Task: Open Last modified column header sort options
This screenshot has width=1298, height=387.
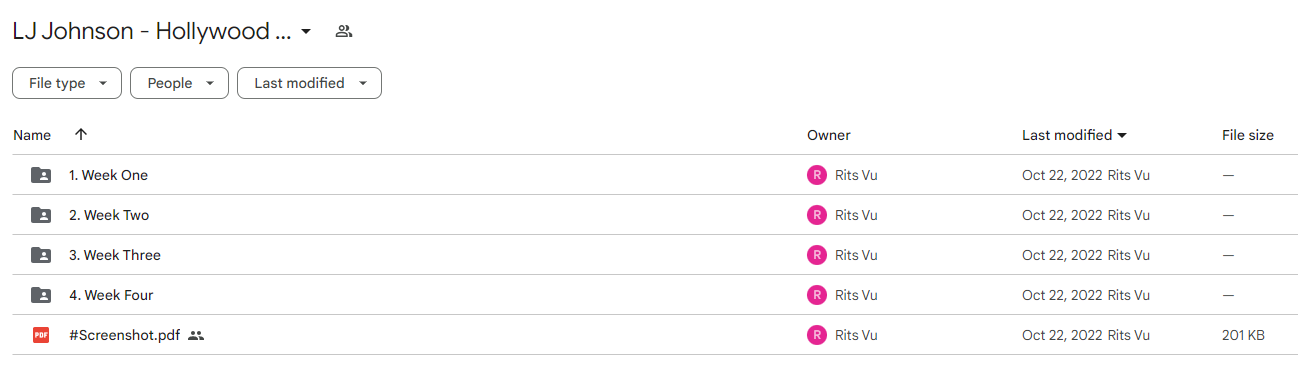Action: click(x=1075, y=135)
